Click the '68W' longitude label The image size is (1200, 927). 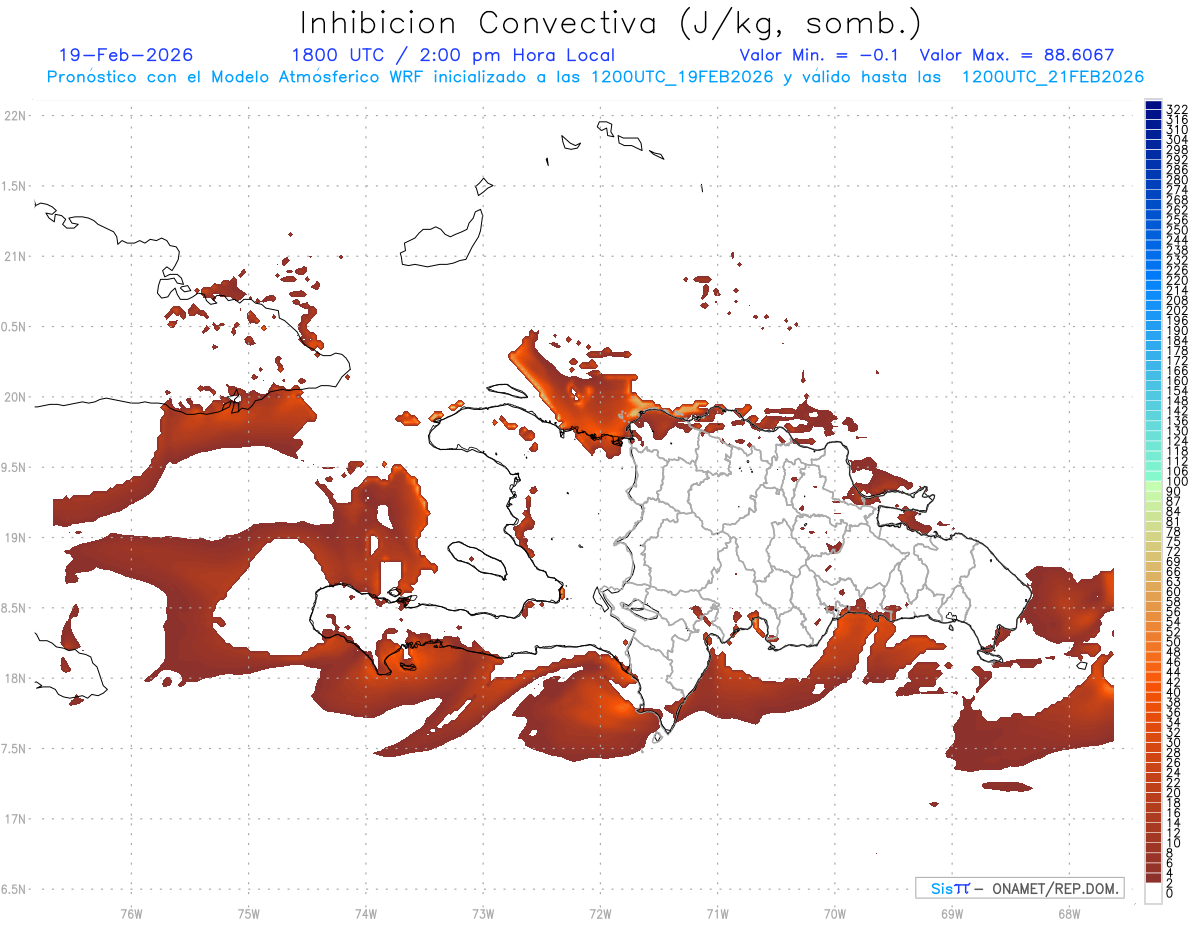(1069, 913)
